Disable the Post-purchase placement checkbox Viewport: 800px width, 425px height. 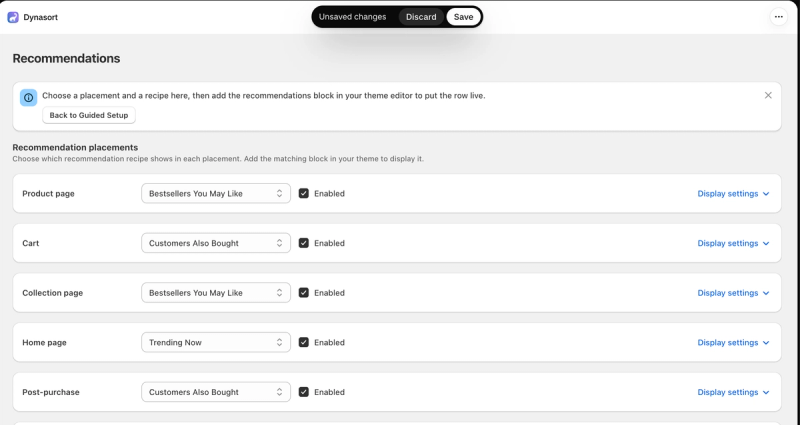[304, 392]
